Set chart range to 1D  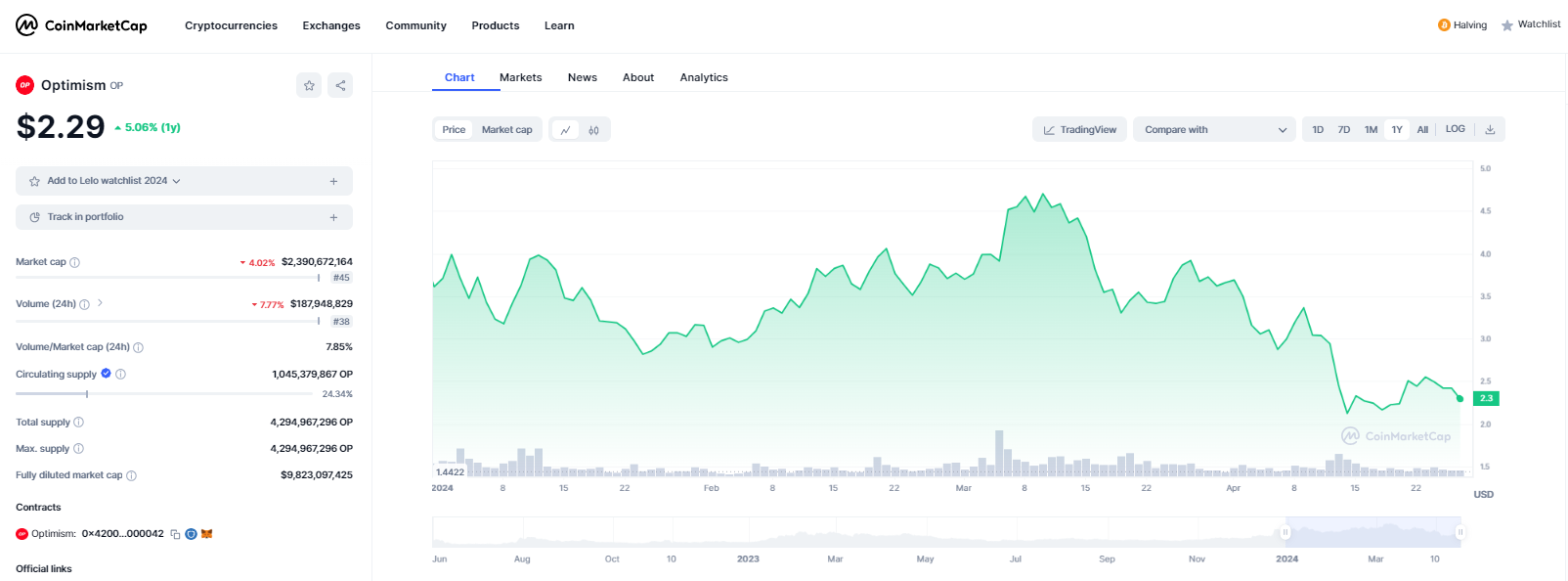tap(1318, 129)
